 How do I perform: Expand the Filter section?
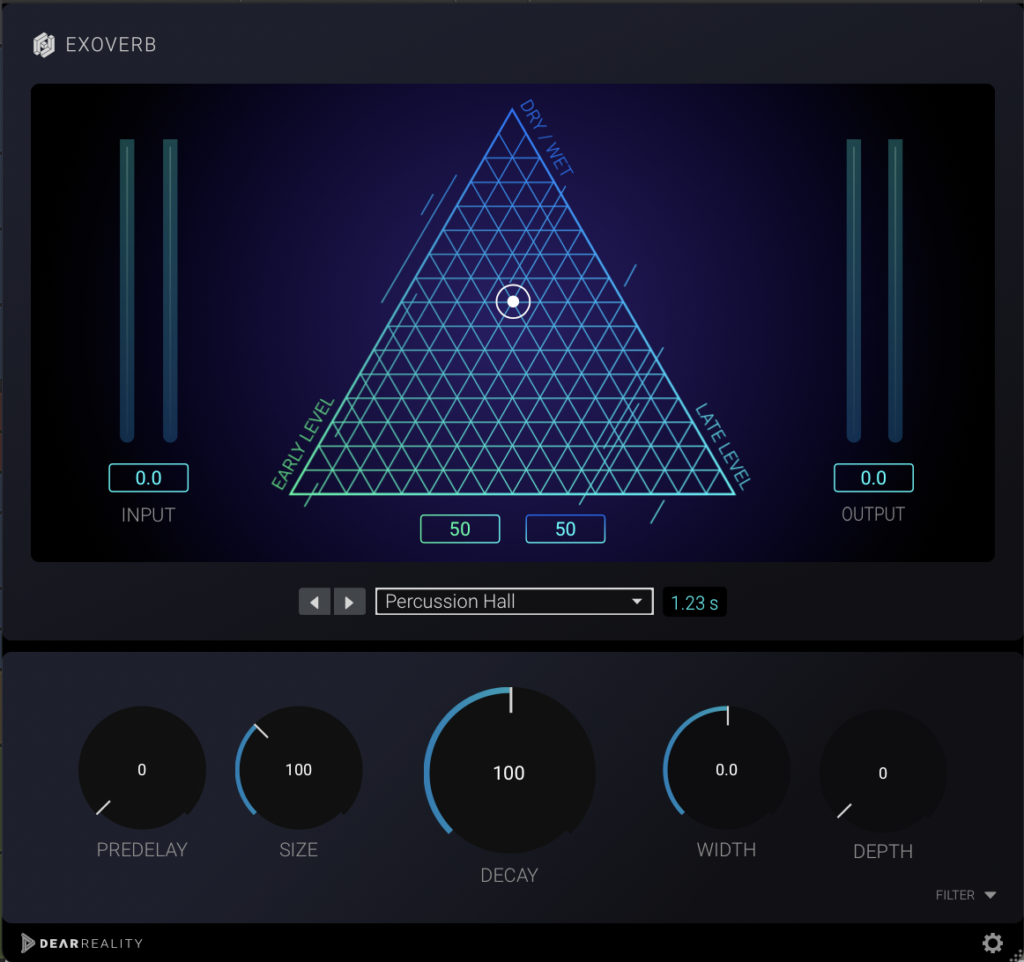pyautogui.click(x=966, y=895)
